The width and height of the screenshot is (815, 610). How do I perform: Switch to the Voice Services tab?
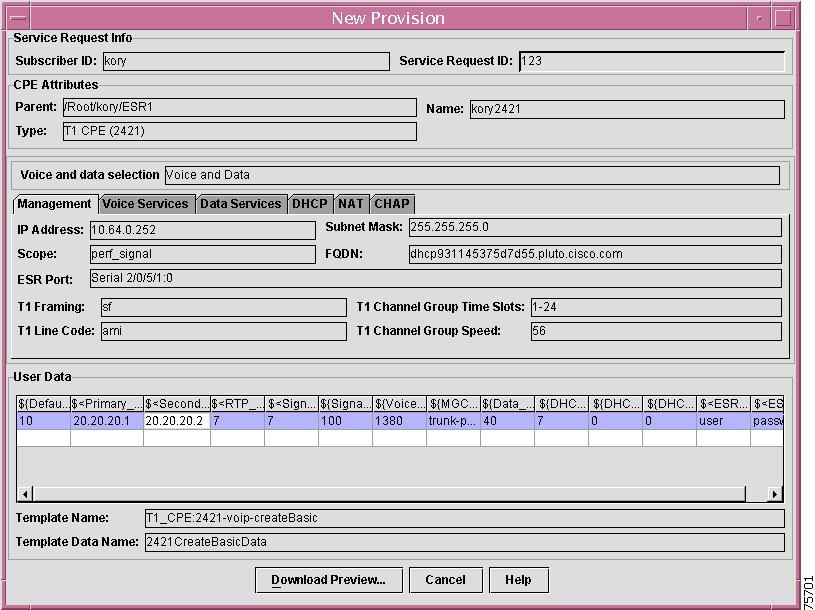coord(146,203)
